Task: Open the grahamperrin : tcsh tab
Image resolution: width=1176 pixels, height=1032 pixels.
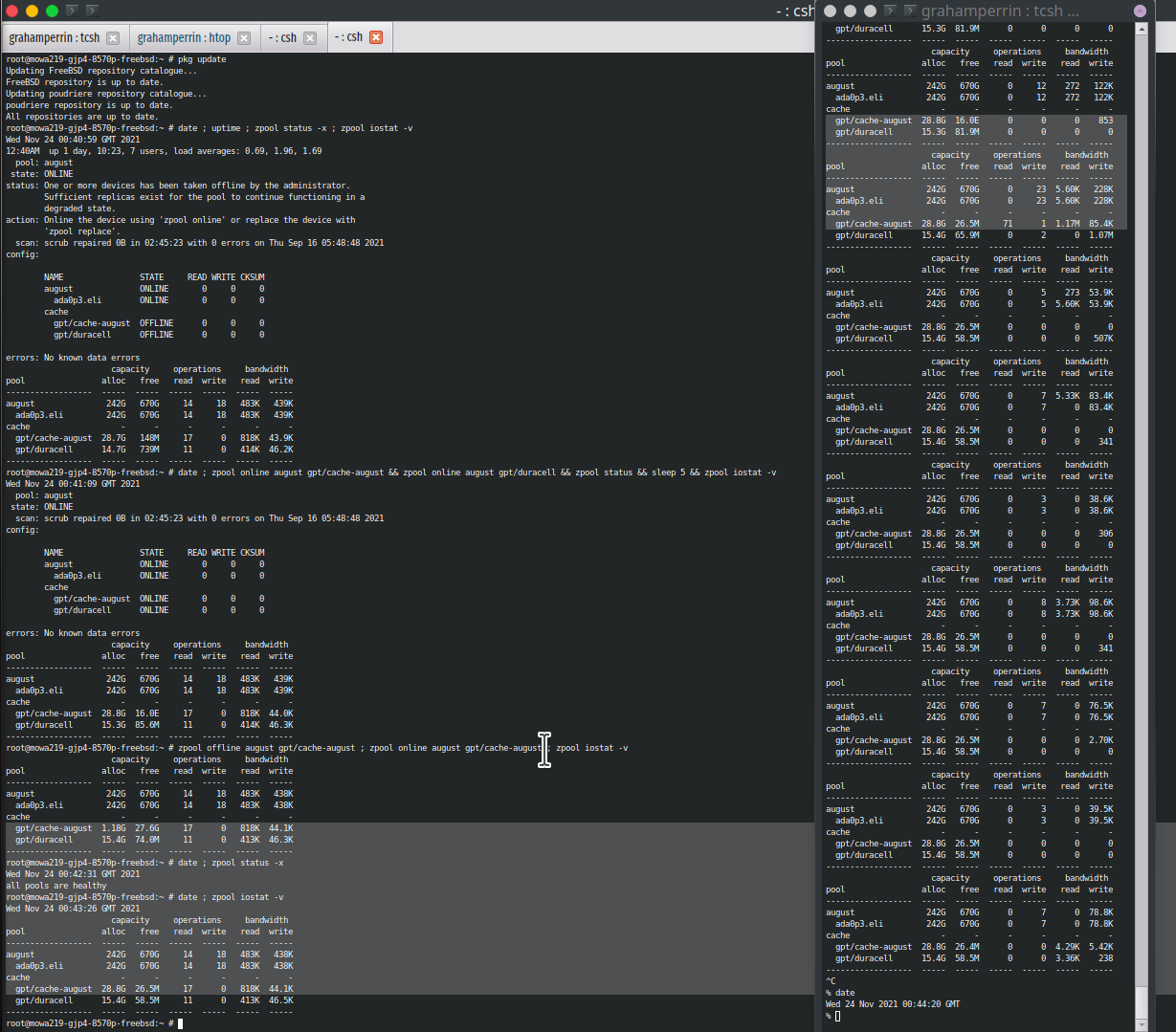Action: point(53,38)
